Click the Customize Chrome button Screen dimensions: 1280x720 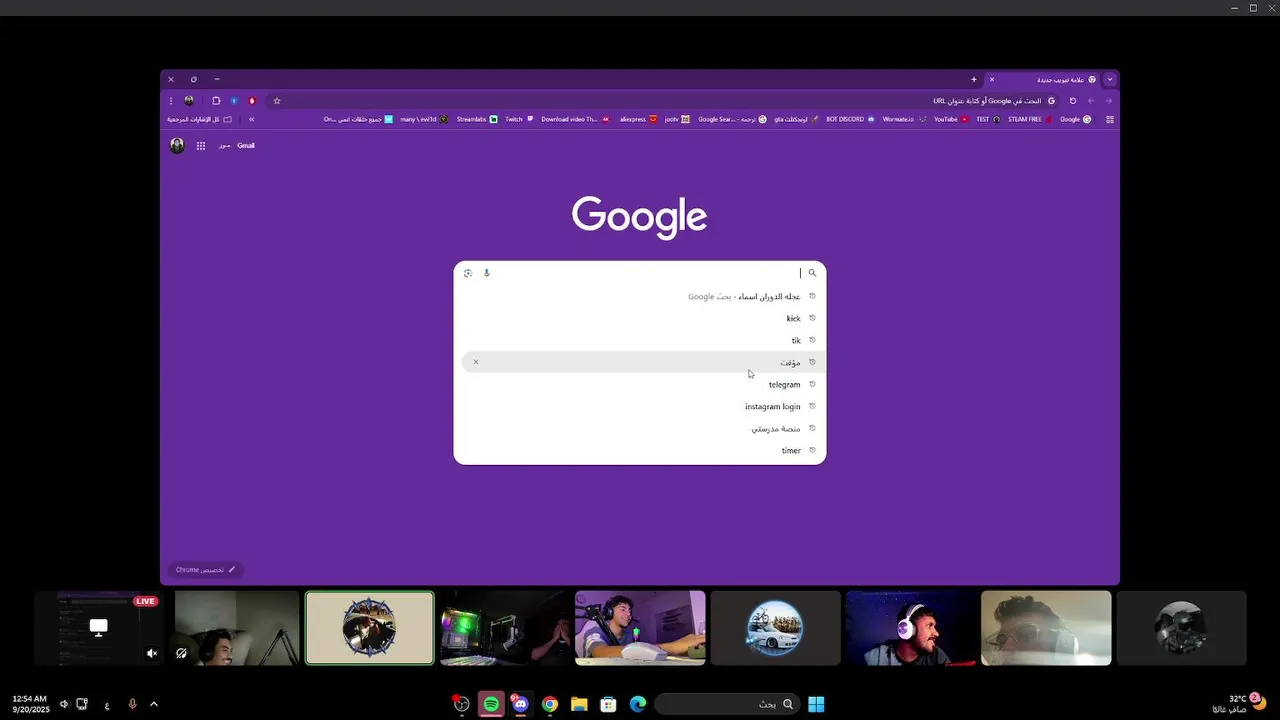click(x=206, y=570)
